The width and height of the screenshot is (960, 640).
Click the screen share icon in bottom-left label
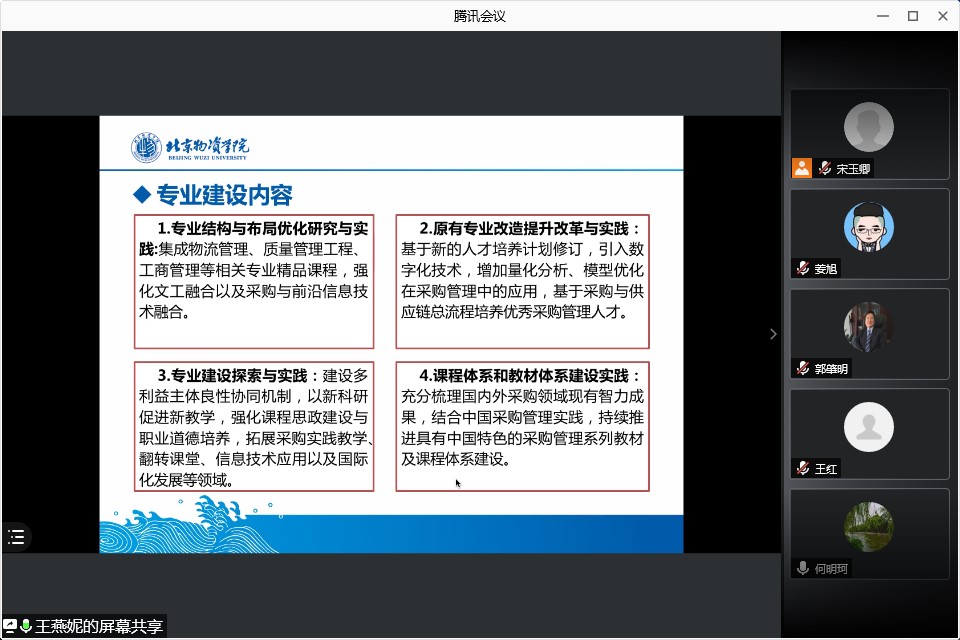(x=10, y=626)
